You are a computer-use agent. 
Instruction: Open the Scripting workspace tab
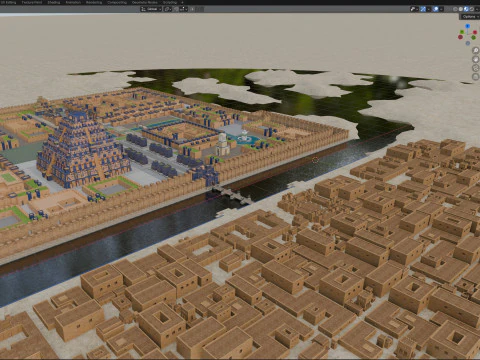(x=170, y=2)
